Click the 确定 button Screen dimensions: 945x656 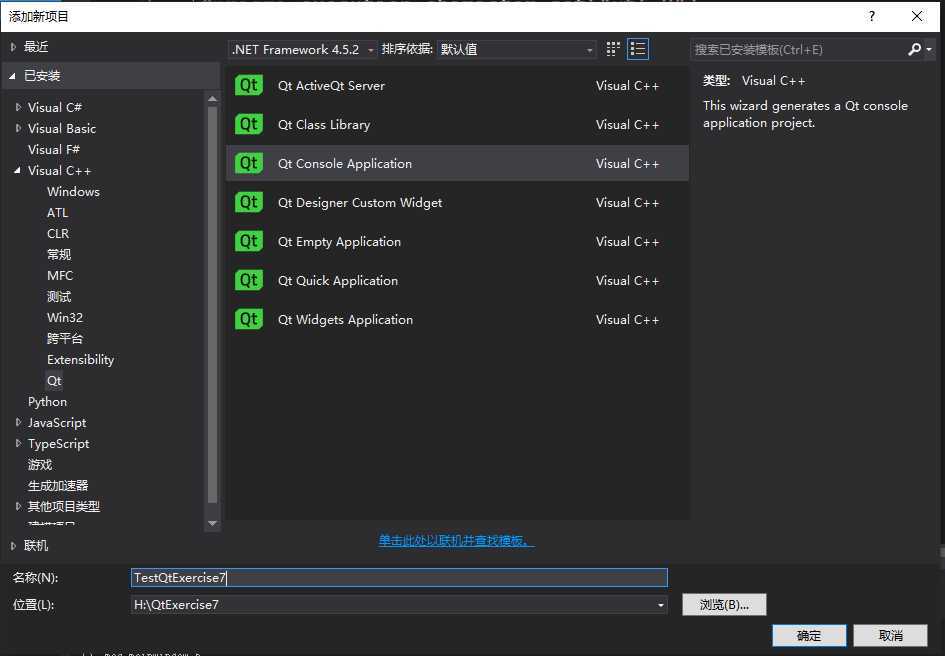pos(809,636)
